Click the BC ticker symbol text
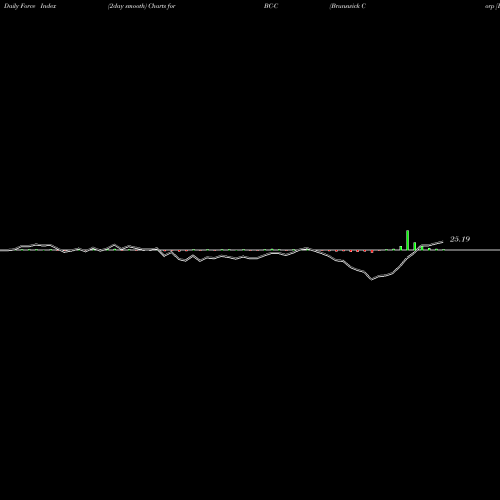Image resolution: width=500 pixels, height=500 pixels. click(271, 6)
